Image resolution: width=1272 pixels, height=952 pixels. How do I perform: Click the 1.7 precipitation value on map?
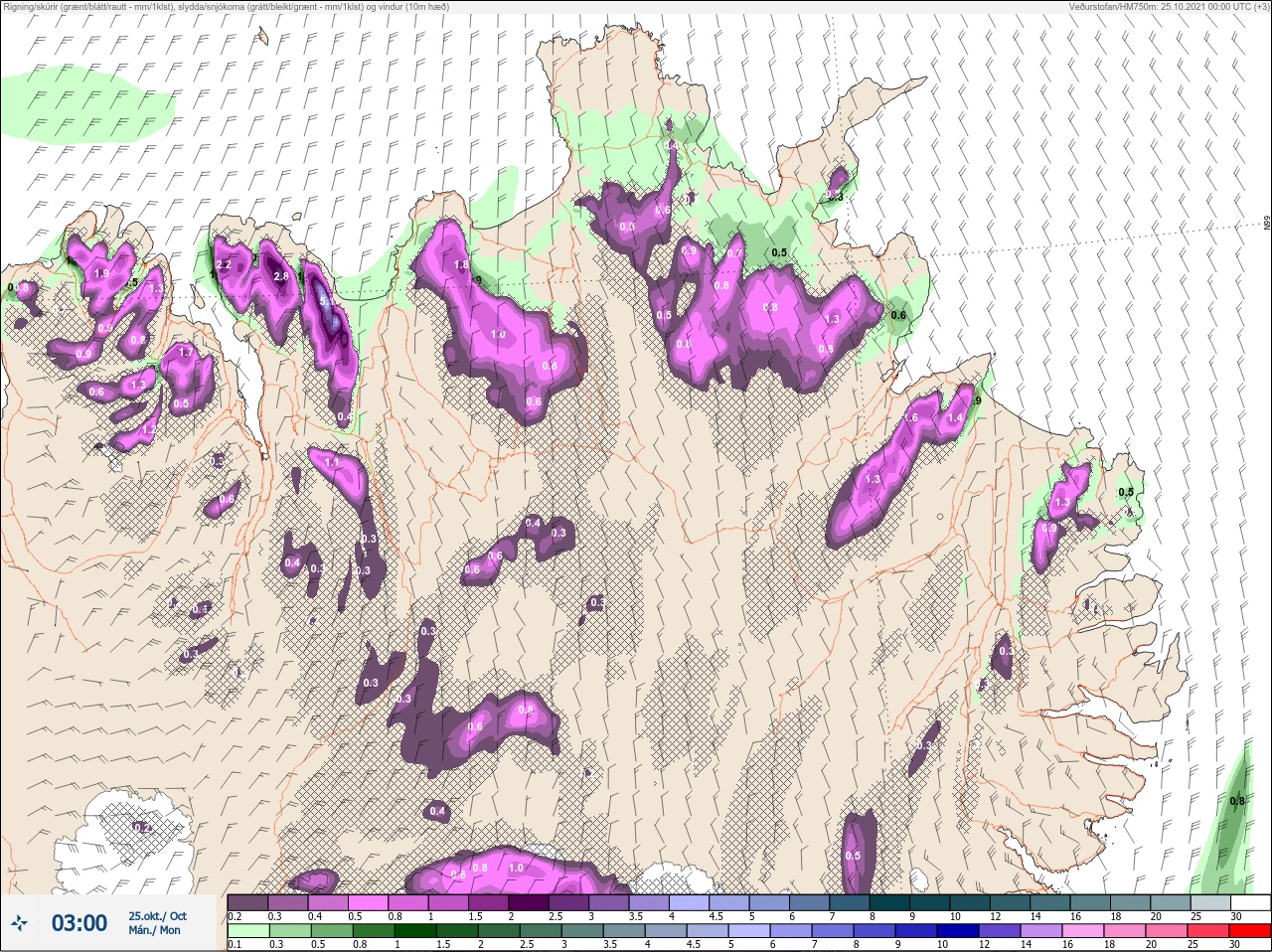pyautogui.click(x=185, y=352)
